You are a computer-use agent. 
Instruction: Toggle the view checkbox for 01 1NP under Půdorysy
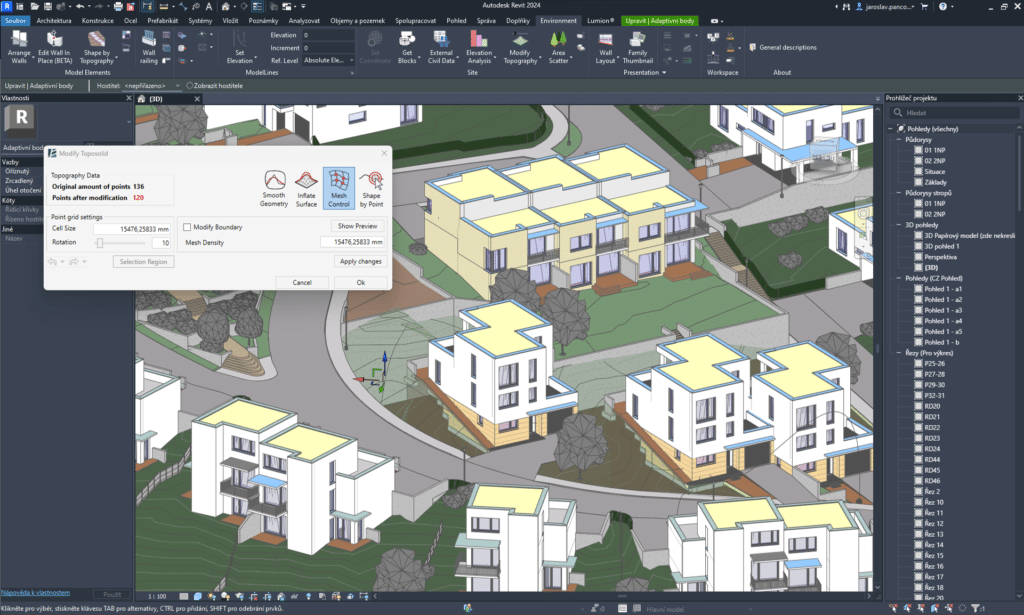pos(918,150)
